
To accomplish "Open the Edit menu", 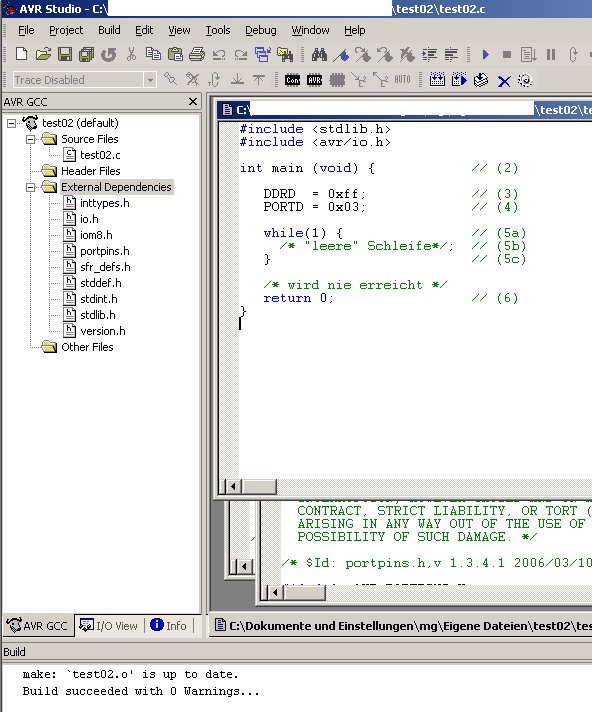I will (x=144, y=30).
